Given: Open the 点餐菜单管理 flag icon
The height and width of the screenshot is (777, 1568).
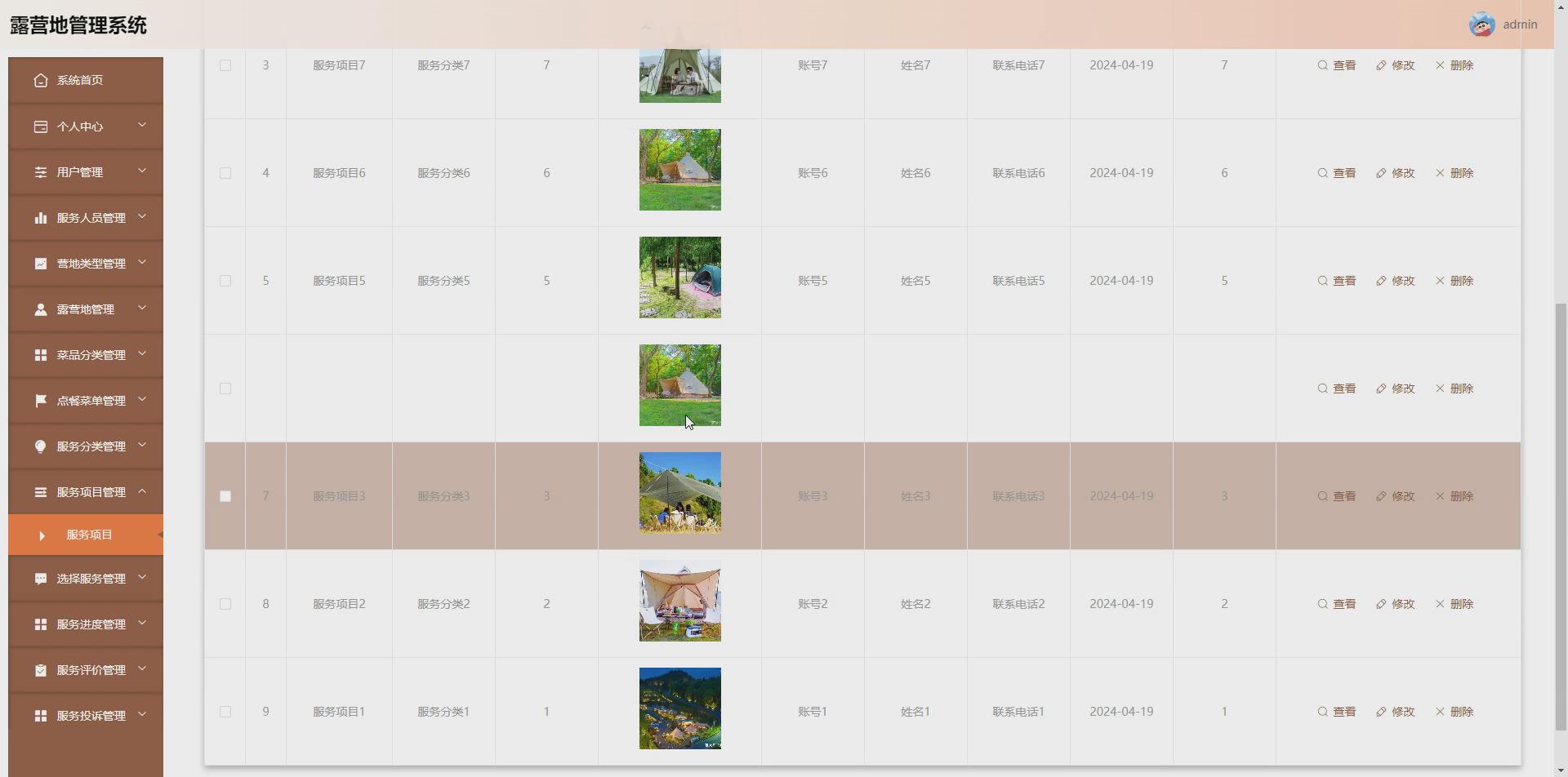Looking at the screenshot, I should (x=41, y=400).
